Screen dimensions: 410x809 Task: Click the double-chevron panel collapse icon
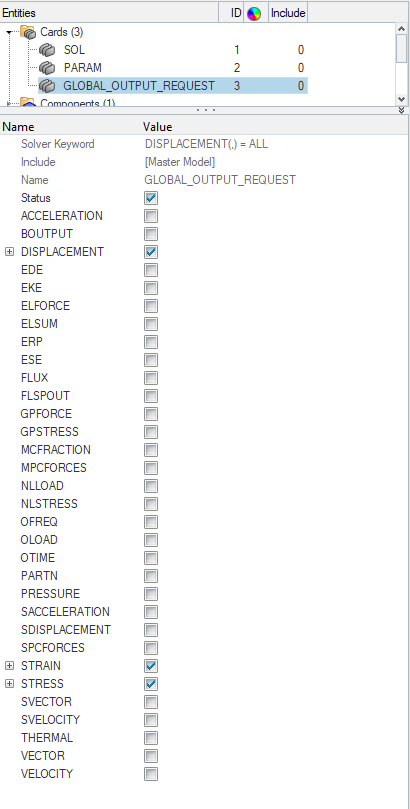pyautogui.click(x=402, y=110)
